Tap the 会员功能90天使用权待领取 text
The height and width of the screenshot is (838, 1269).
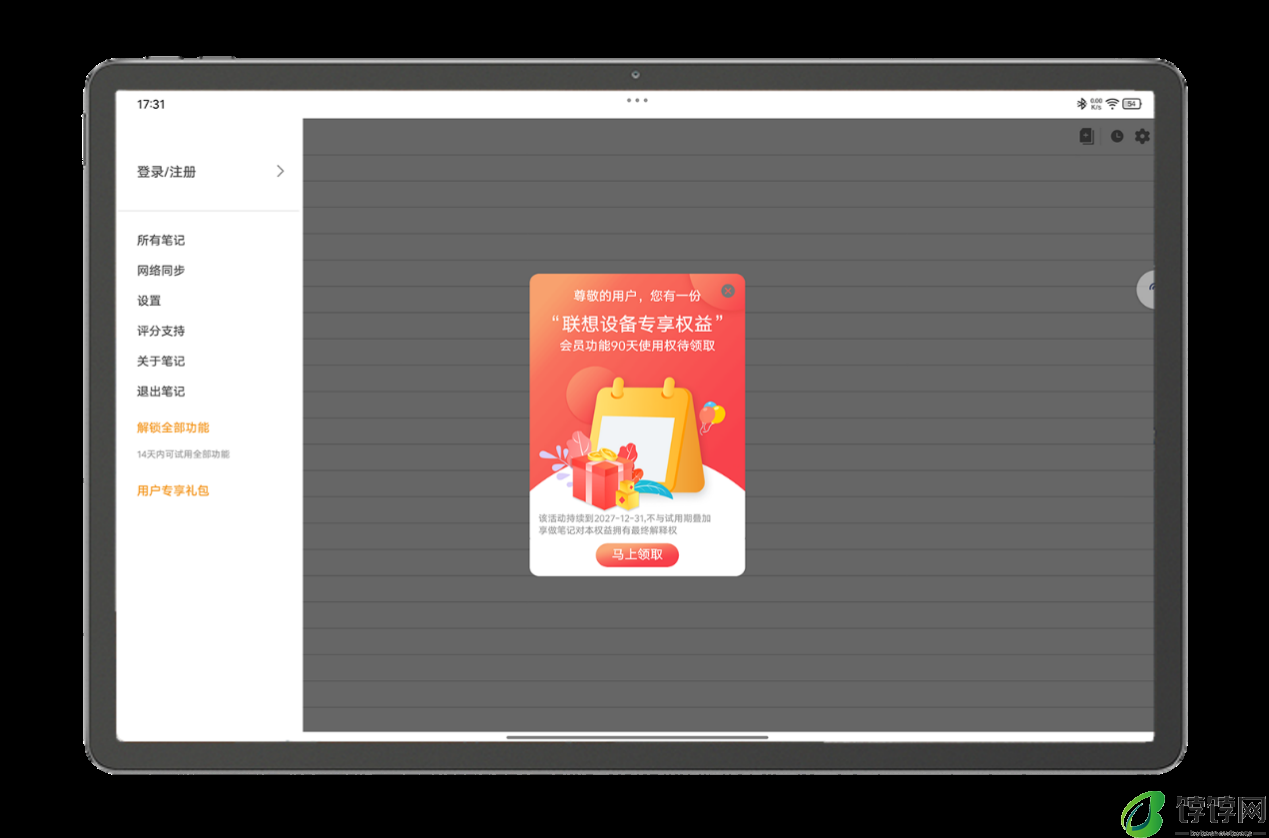tap(637, 346)
